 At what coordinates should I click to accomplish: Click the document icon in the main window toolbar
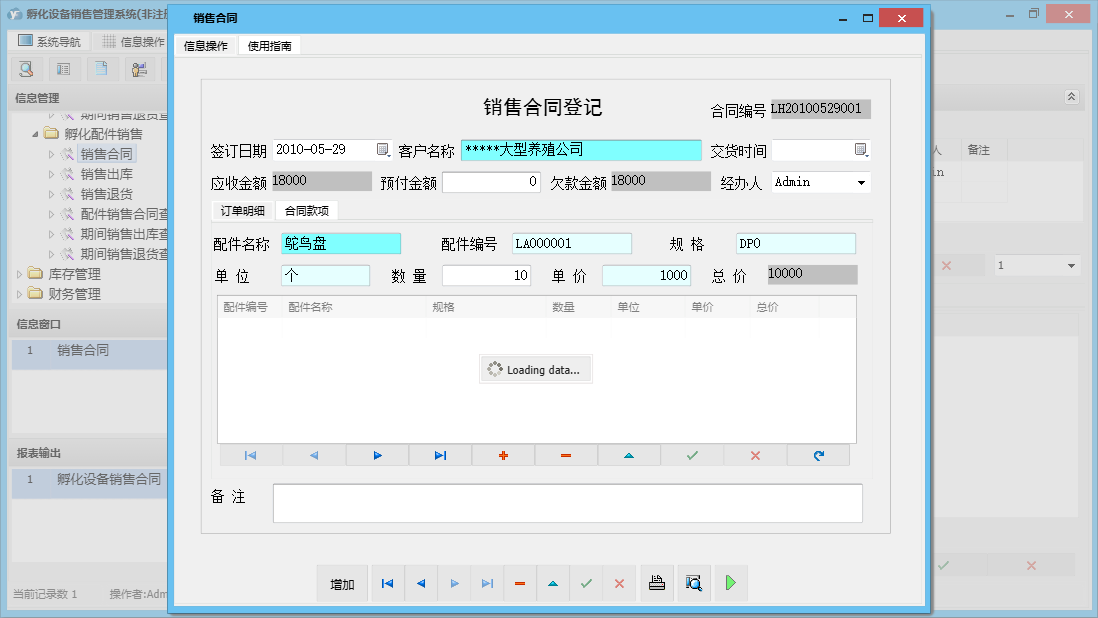point(99,70)
